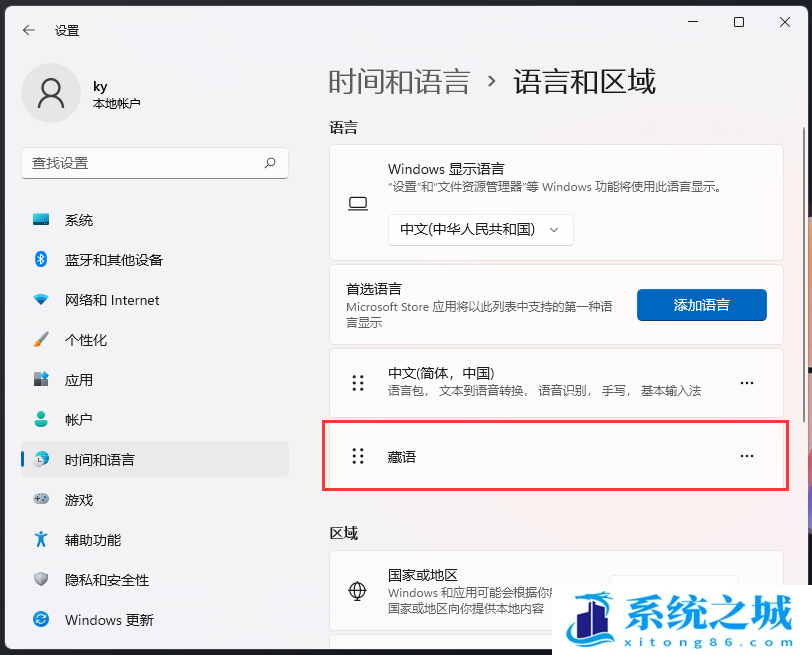Image resolution: width=812 pixels, height=655 pixels.
Task: Open 辅助功能 settings page
Action: 155,540
